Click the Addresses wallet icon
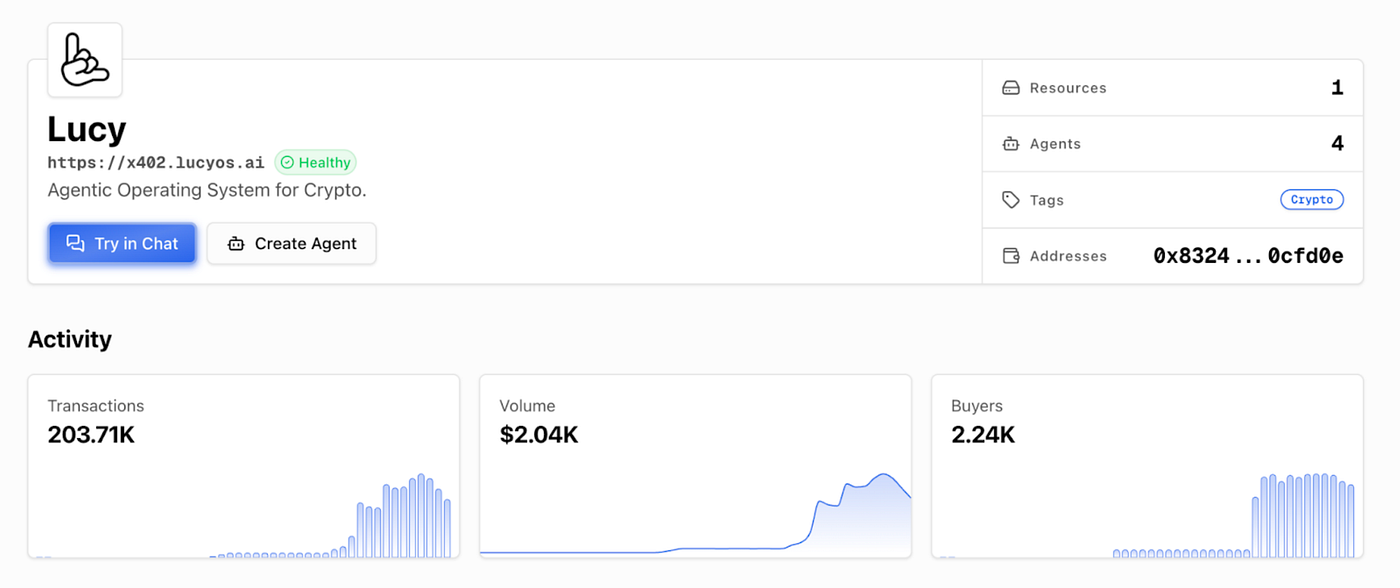 1011,256
